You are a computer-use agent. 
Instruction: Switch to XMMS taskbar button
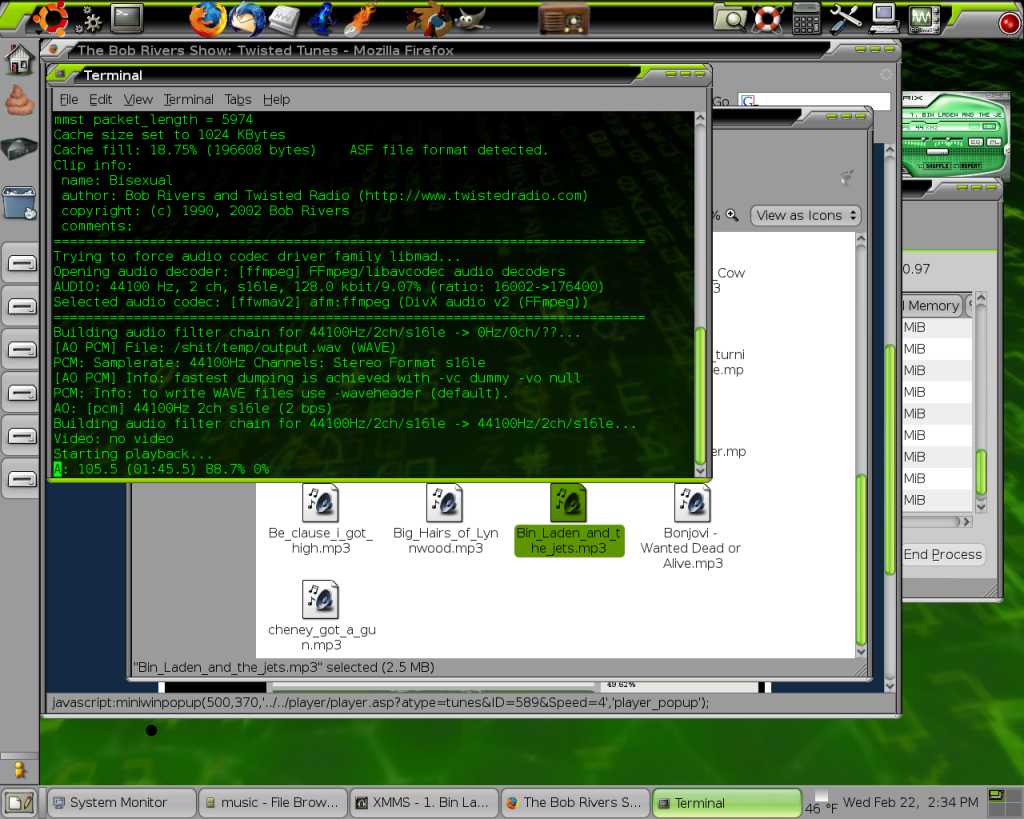424,803
